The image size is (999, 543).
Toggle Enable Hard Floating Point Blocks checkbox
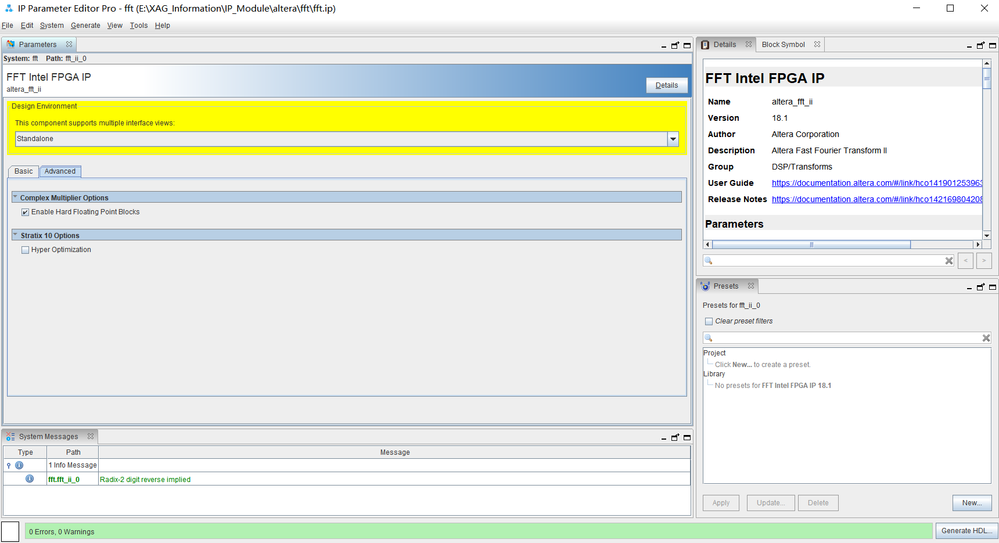[25, 212]
